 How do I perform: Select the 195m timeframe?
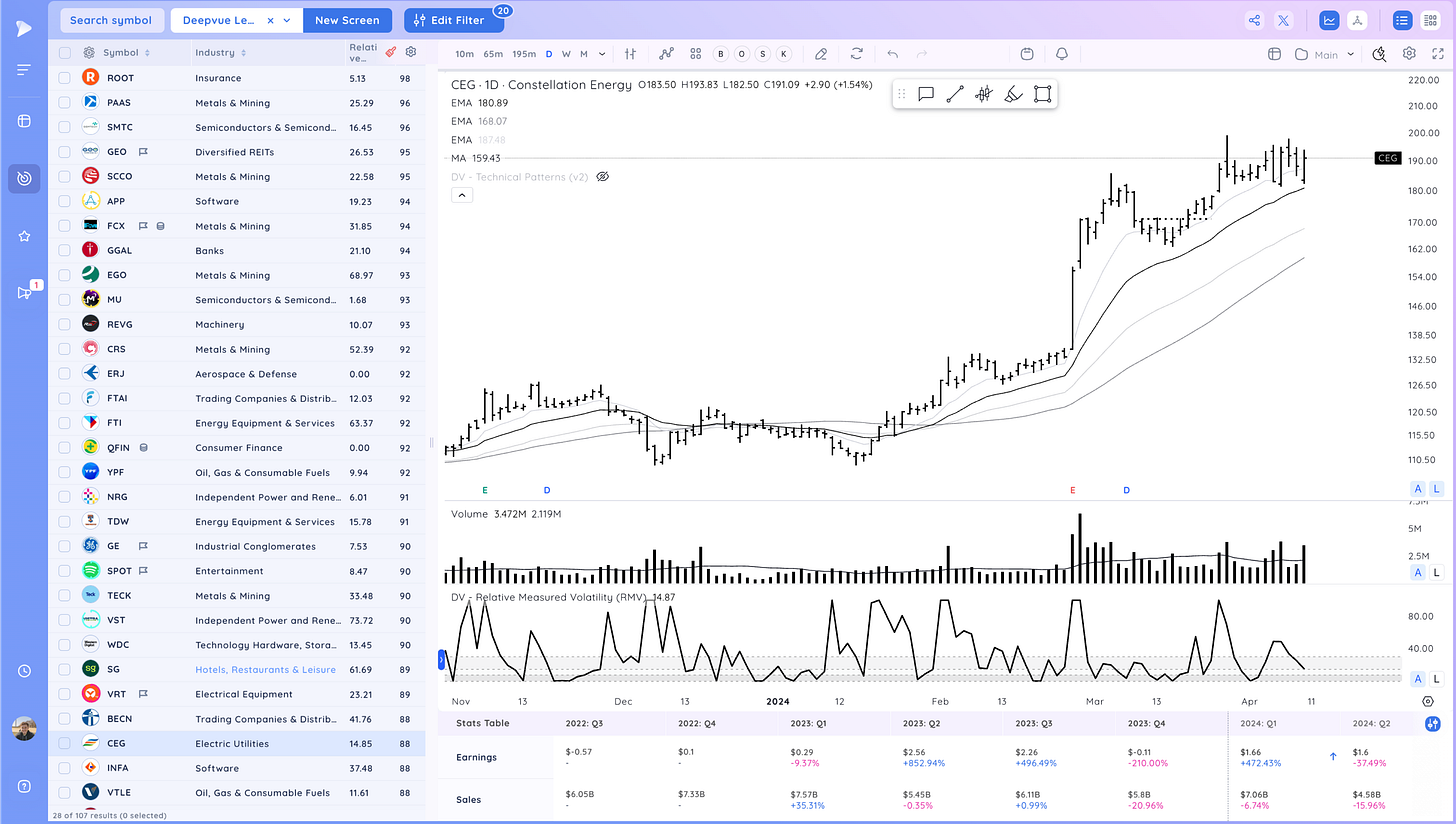coord(524,54)
